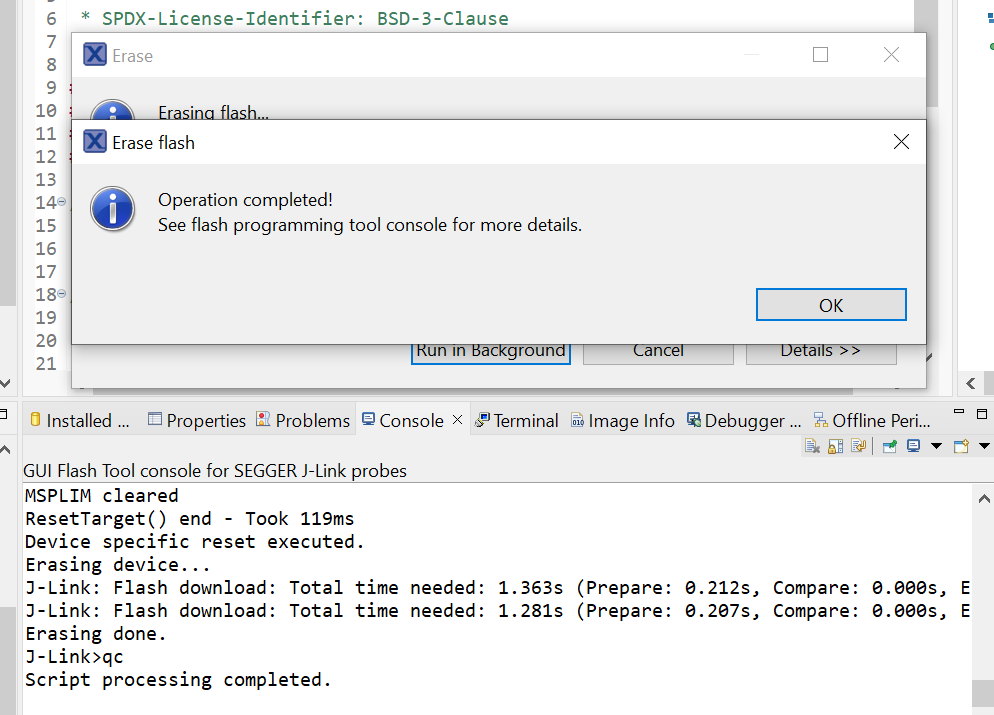This screenshot has width=994, height=715.
Task: Open the Display Selected Console dropdown arrow
Action: [x=937, y=445]
